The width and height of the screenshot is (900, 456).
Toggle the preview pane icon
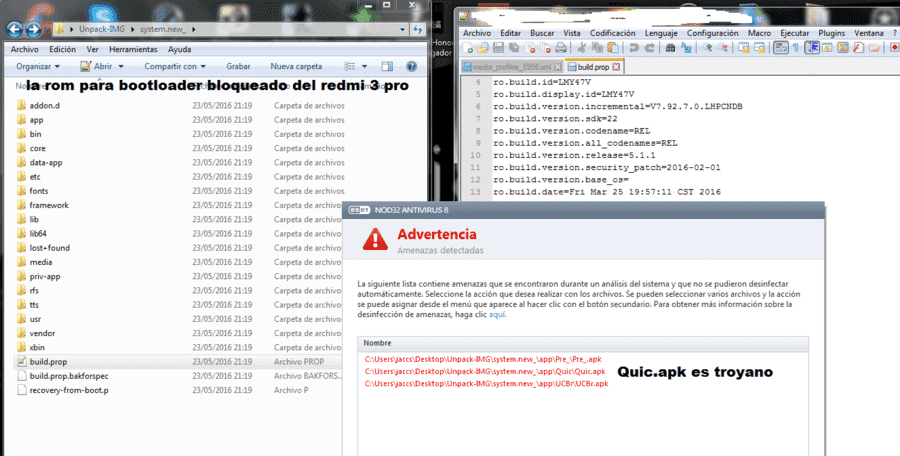[387, 67]
